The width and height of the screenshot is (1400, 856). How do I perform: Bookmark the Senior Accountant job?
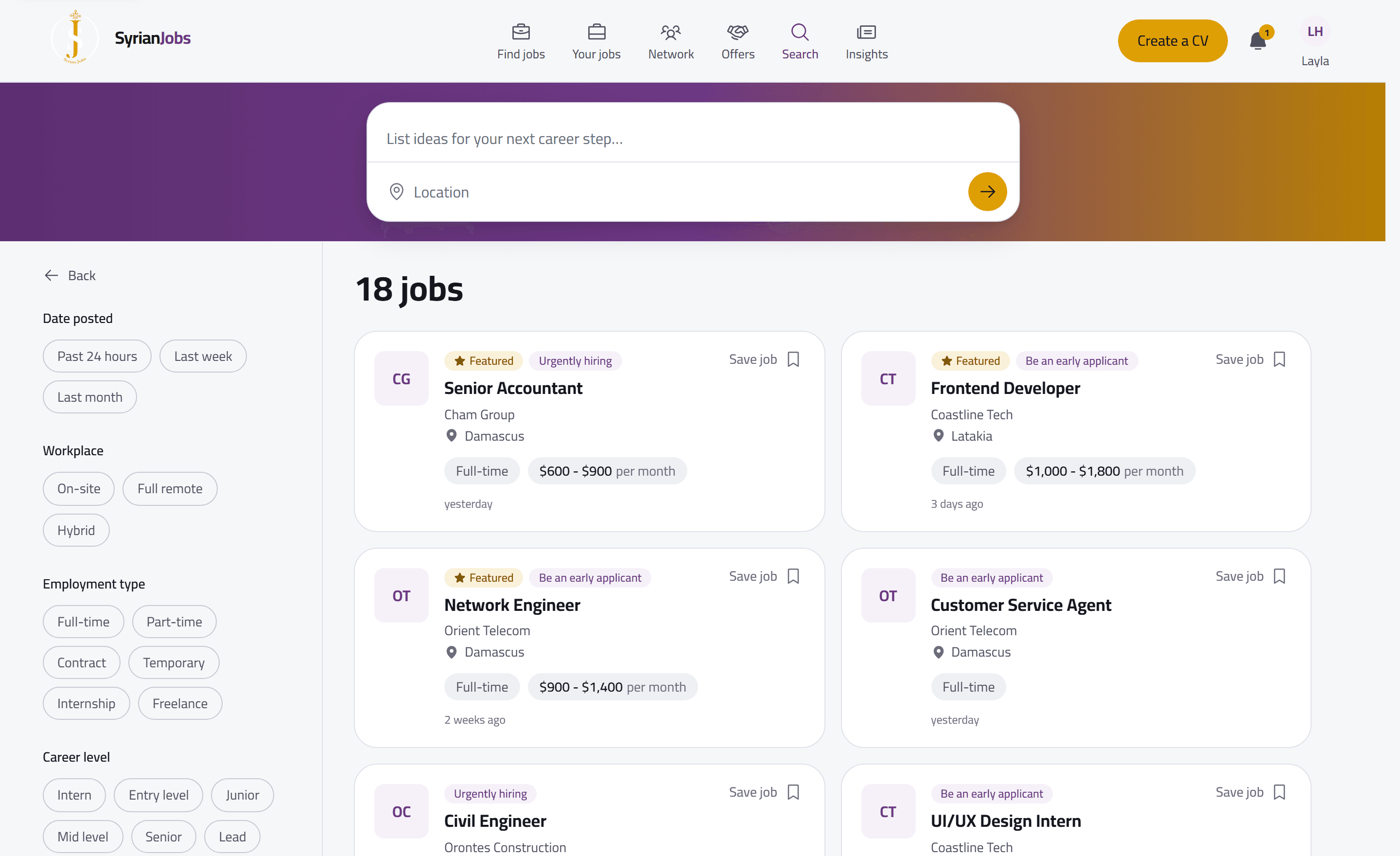[x=793, y=359]
